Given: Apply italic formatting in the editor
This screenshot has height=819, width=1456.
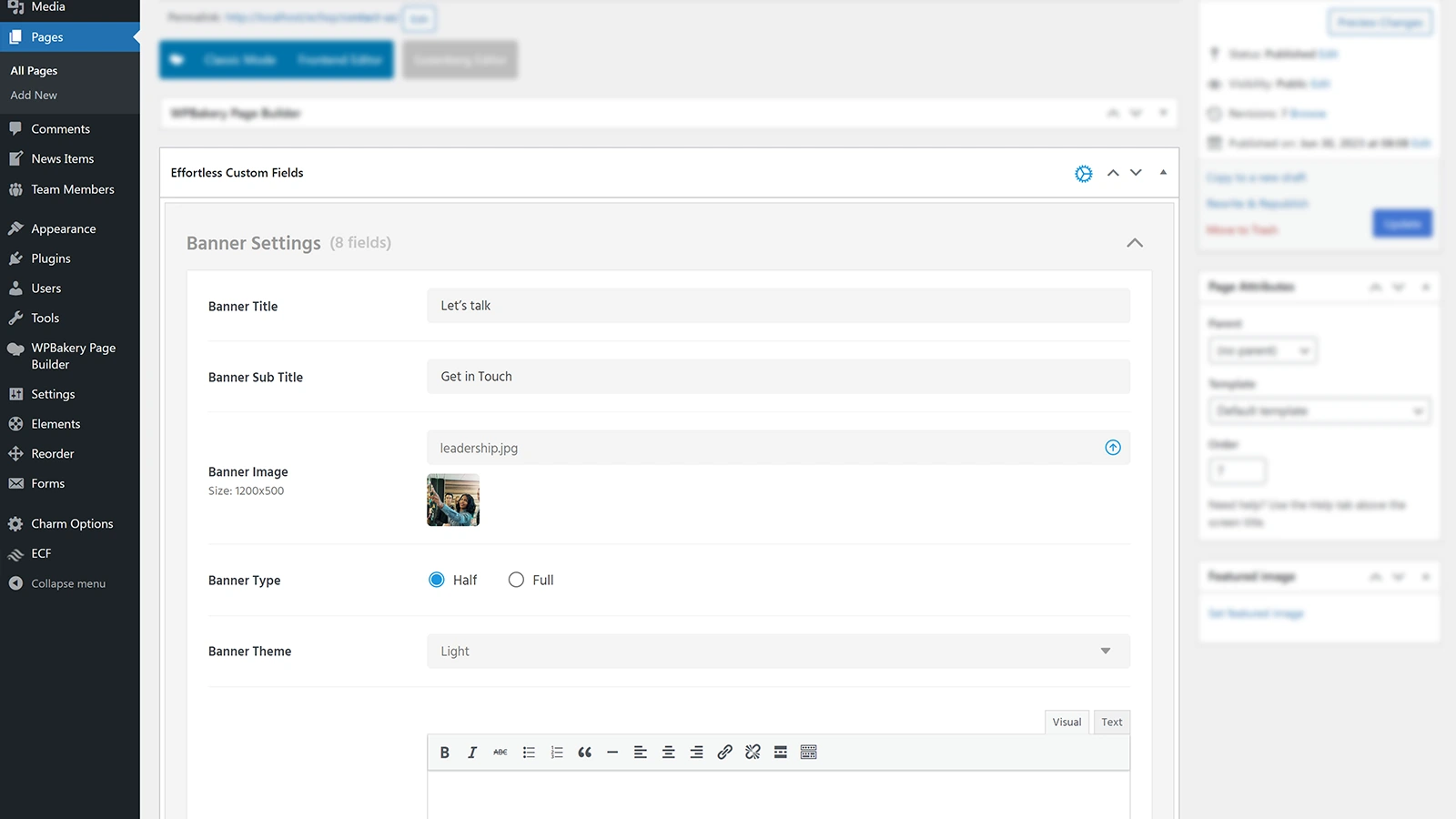Looking at the screenshot, I should coord(472,752).
